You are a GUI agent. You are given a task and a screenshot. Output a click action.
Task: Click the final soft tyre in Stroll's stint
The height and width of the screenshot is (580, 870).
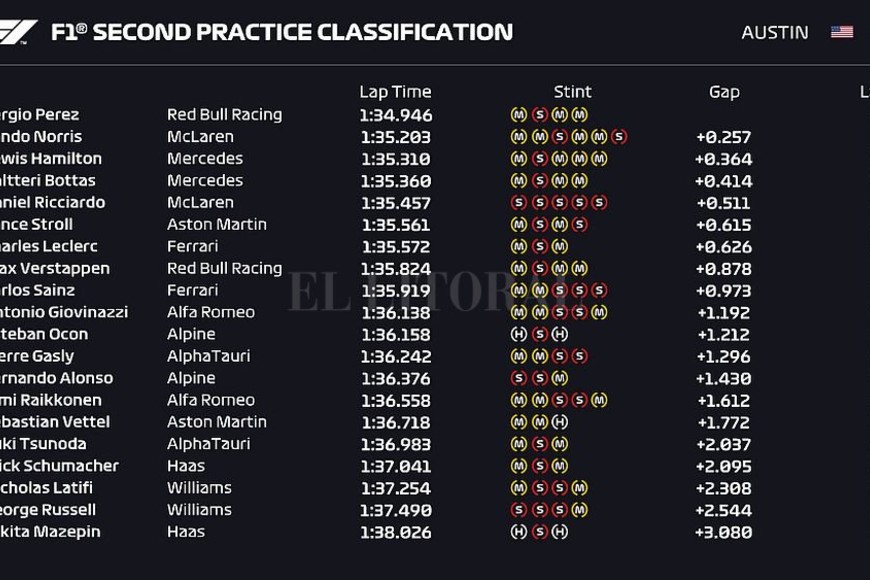pos(579,225)
